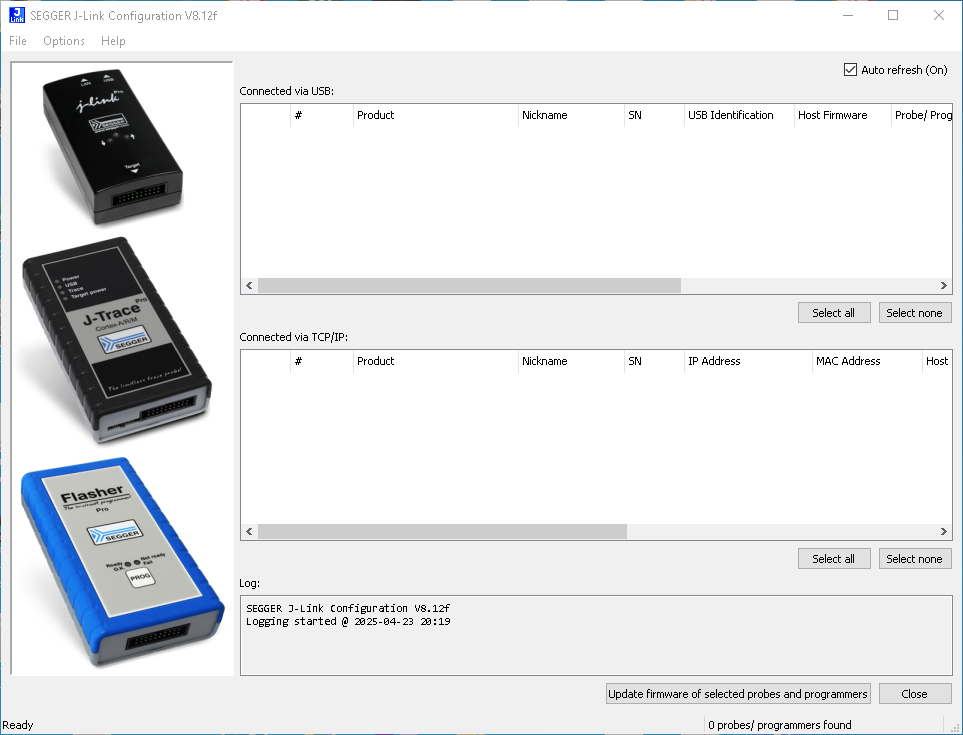Update firmware of selected probes and programmers
The image size is (963, 735).
[738, 694]
